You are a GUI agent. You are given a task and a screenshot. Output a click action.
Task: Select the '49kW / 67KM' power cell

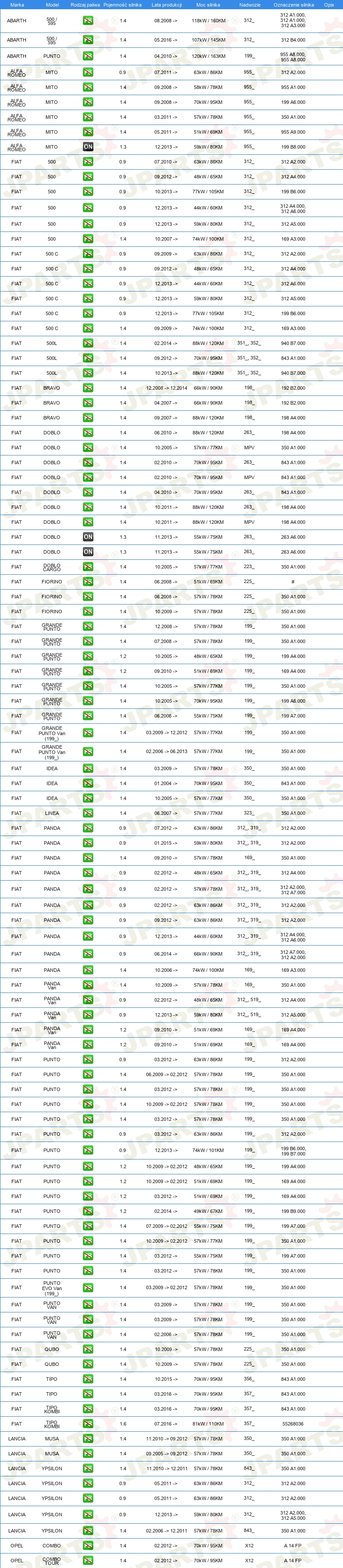(208, 1212)
